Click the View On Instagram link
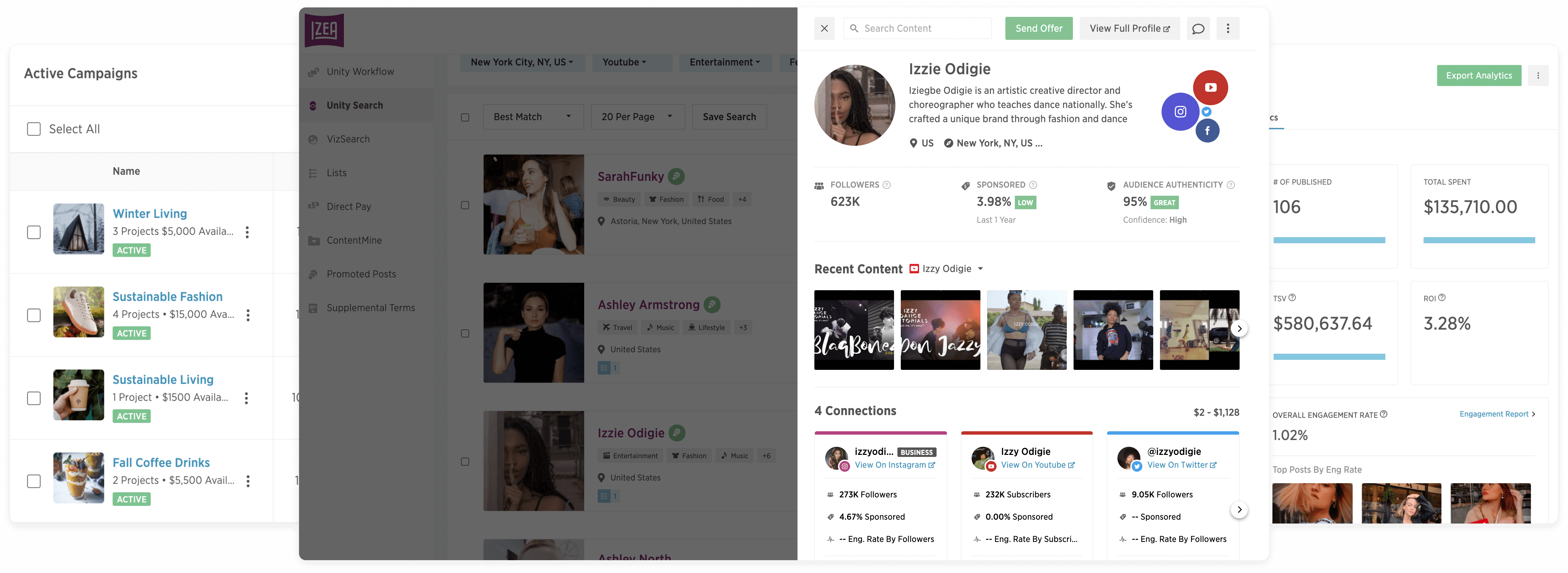Image resolution: width=1568 pixels, height=573 pixels. coord(894,465)
